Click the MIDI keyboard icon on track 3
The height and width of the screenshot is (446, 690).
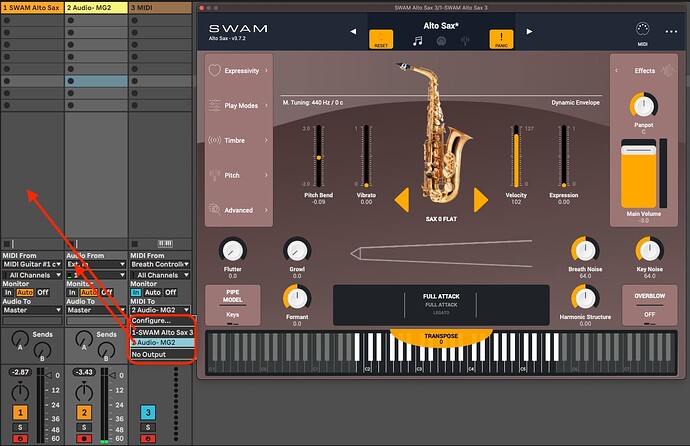point(165,244)
